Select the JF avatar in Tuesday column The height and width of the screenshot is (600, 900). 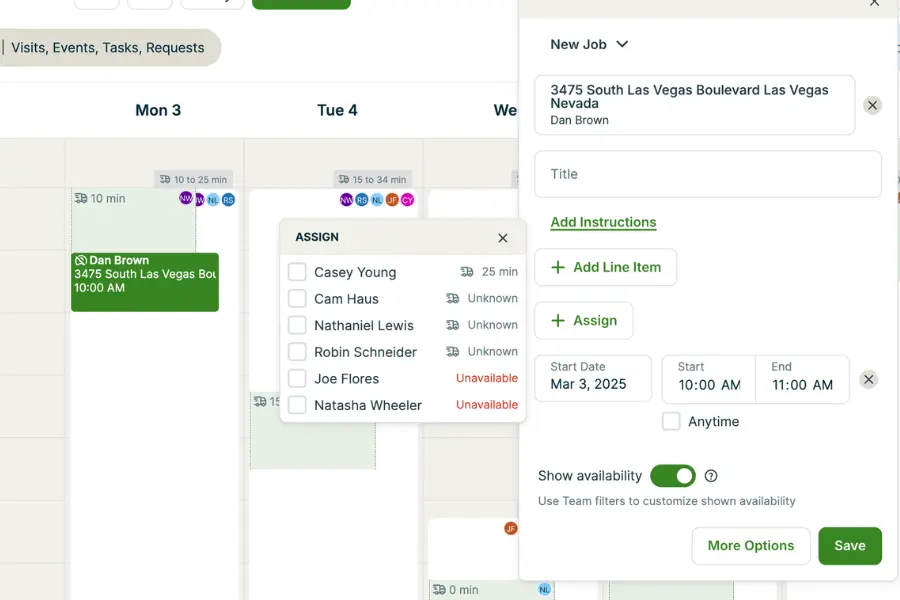tap(392, 200)
